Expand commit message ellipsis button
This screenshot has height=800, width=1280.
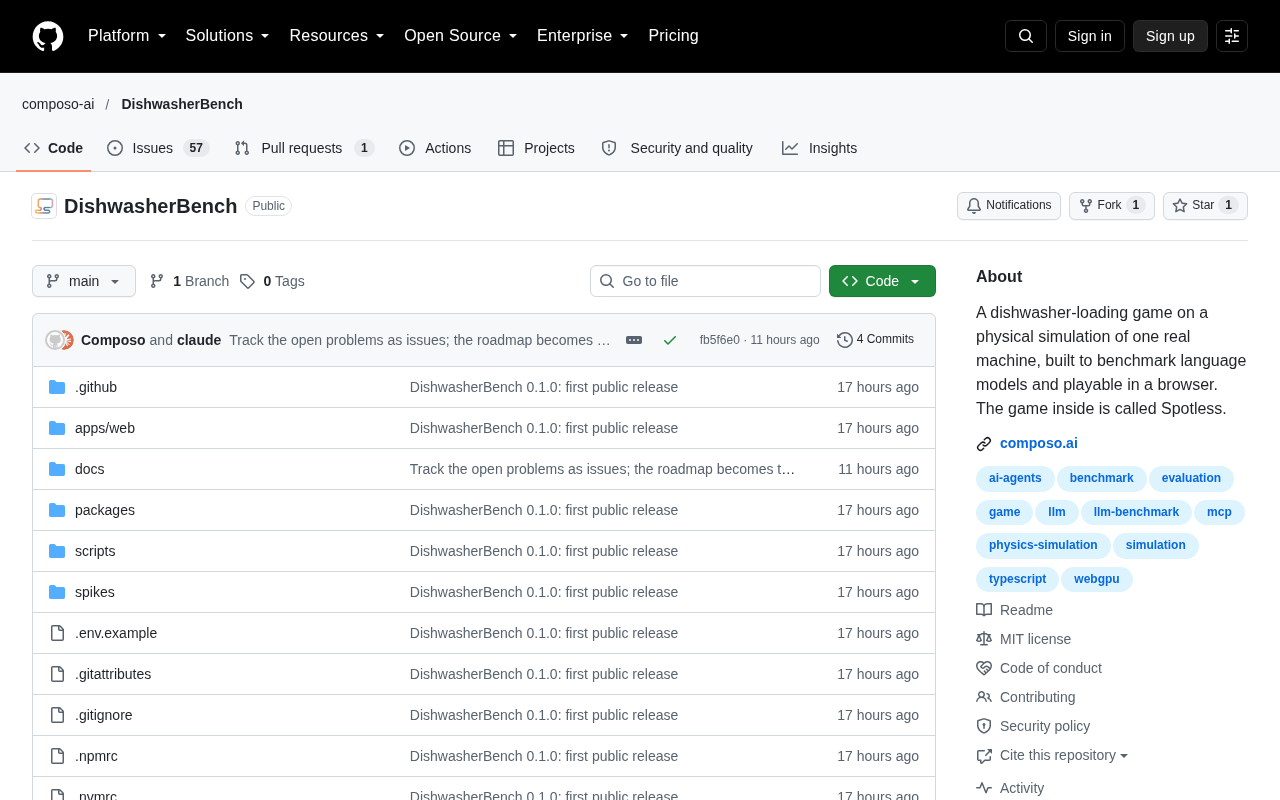(634, 340)
